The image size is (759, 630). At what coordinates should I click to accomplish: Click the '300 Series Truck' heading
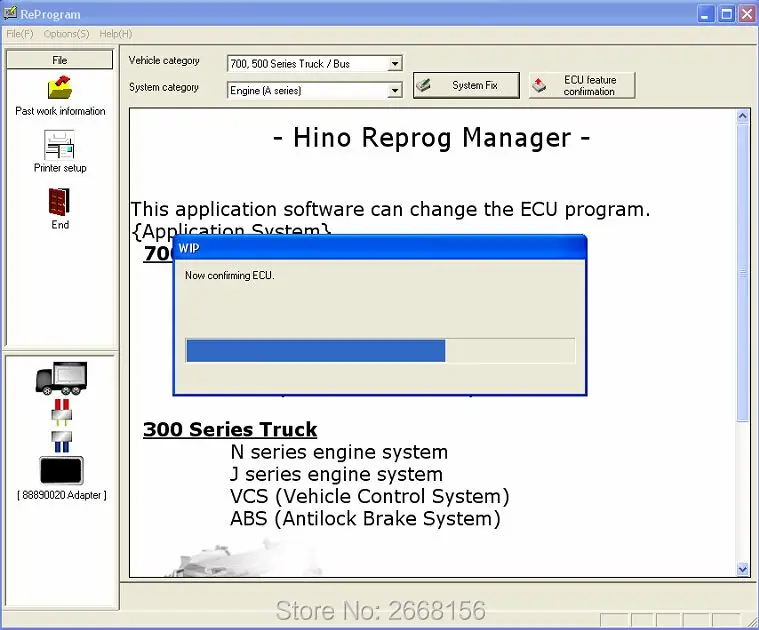coord(230,430)
